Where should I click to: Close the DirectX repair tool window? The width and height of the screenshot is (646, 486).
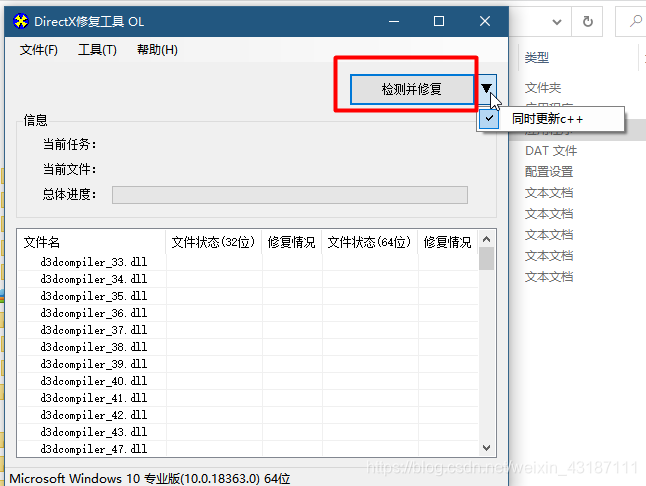tap(485, 21)
